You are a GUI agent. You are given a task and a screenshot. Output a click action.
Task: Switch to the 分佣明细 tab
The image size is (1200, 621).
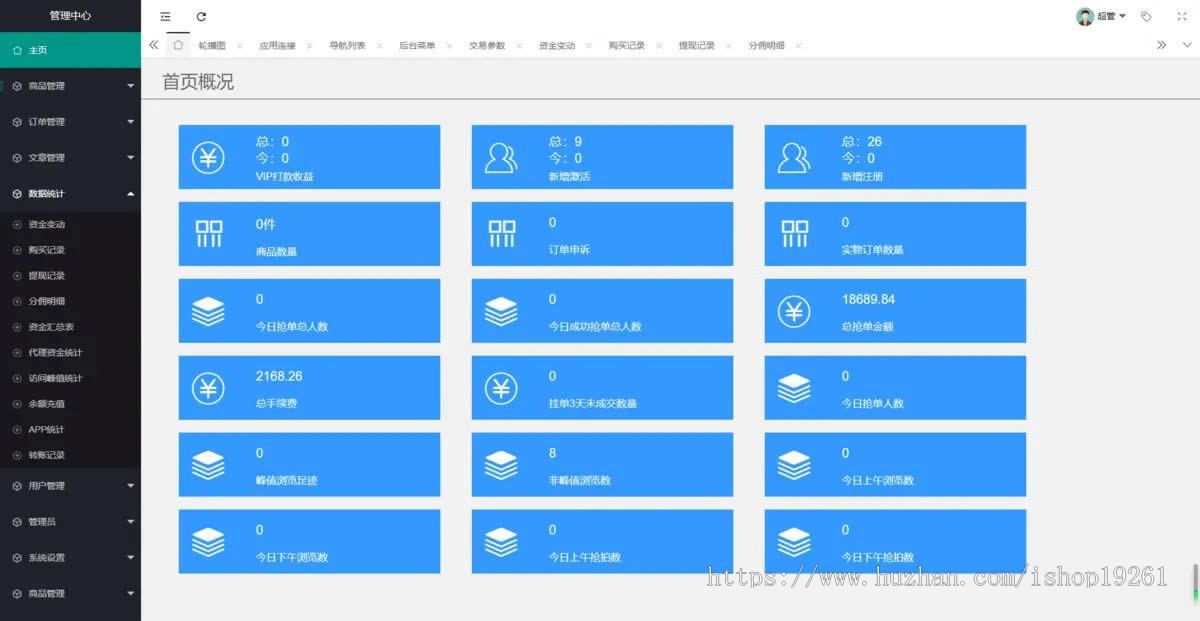coord(767,45)
